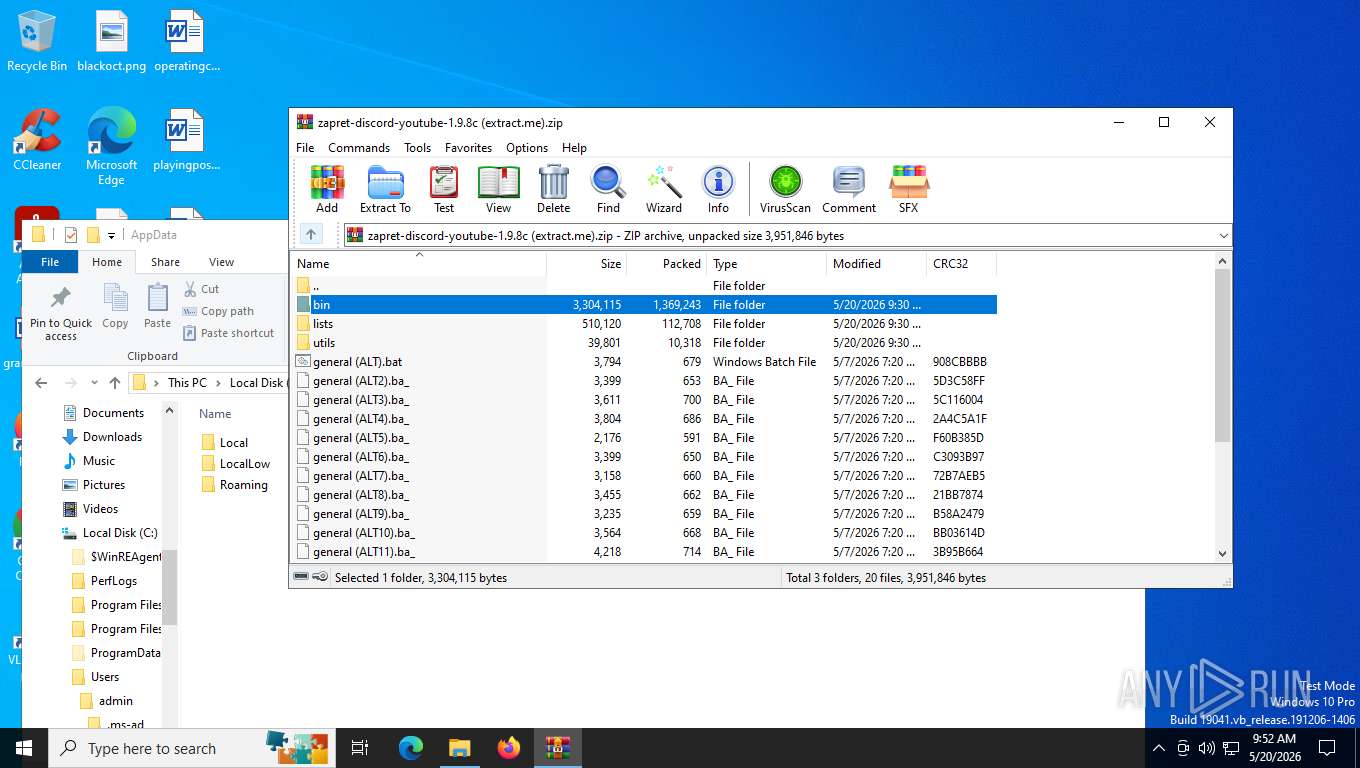Click the Delete trash icon in WinRAR
This screenshot has height=768, width=1360.
coord(553,189)
